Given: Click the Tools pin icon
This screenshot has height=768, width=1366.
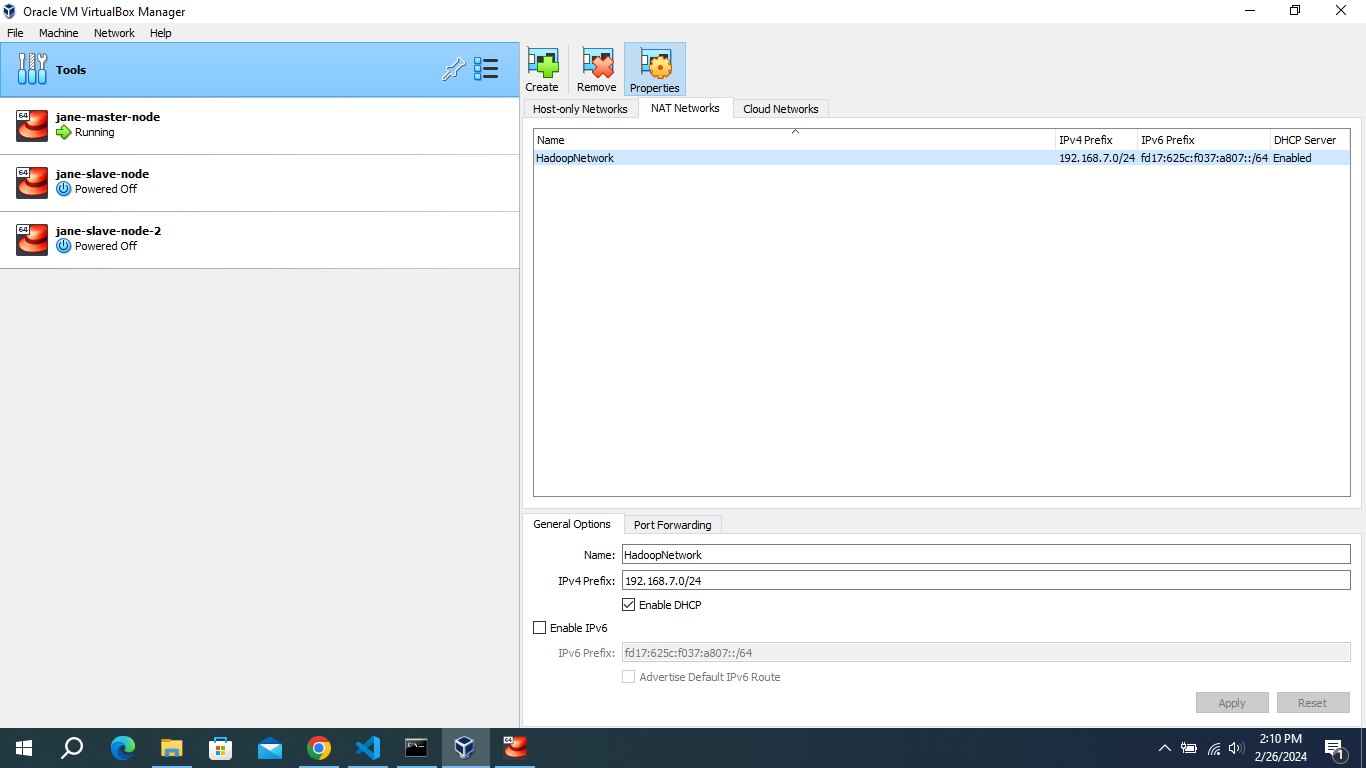Looking at the screenshot, I should [453, 69].
